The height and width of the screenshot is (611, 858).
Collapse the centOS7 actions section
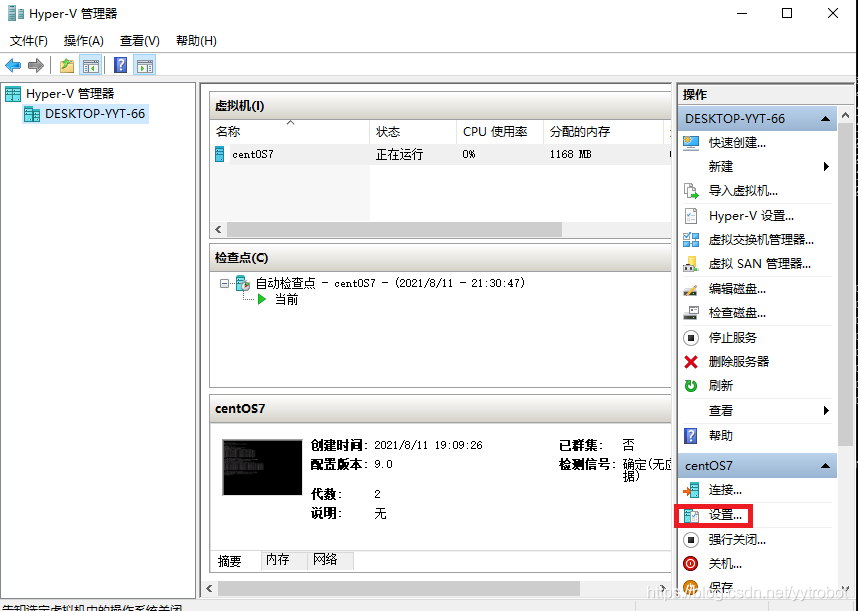[825, 466]
